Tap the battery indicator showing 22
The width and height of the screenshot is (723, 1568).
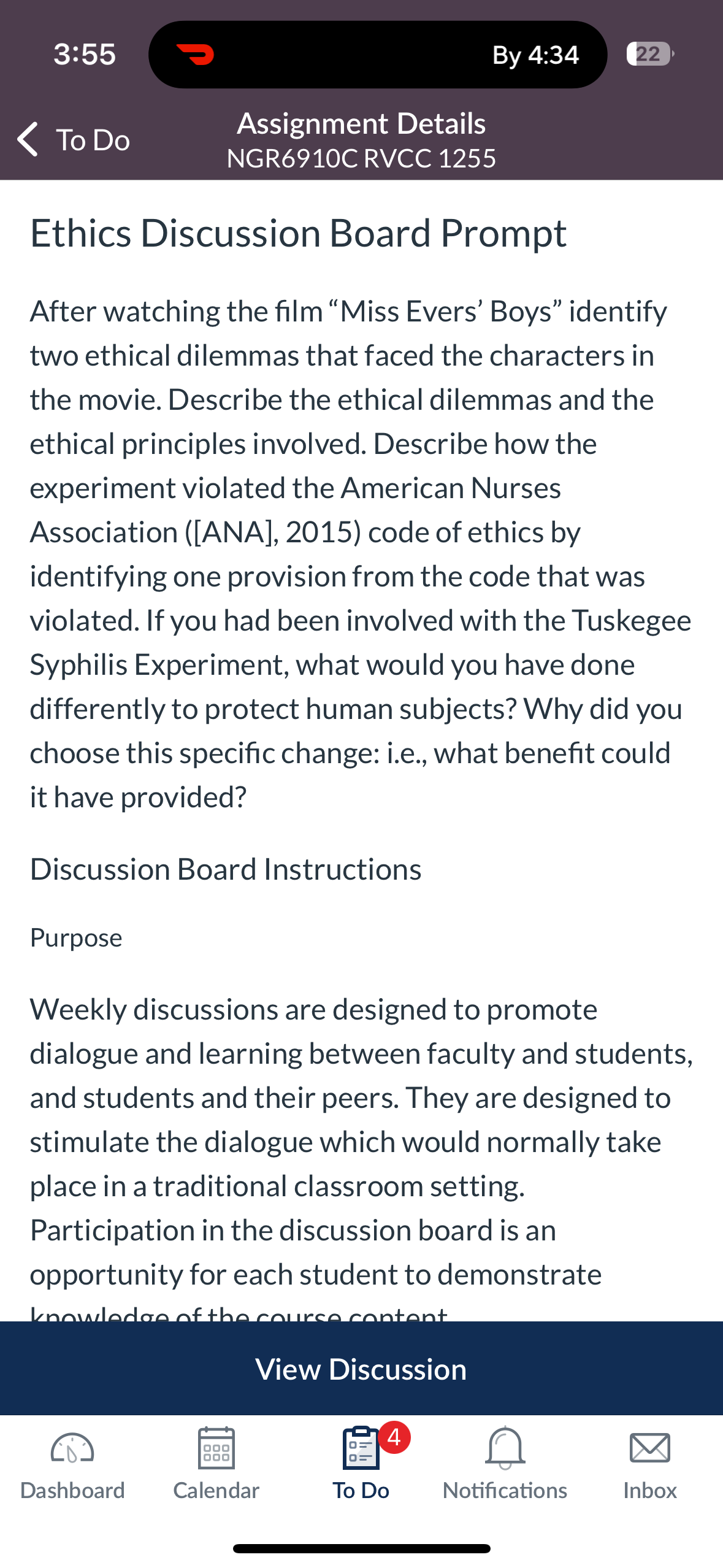tap(650, 54)
